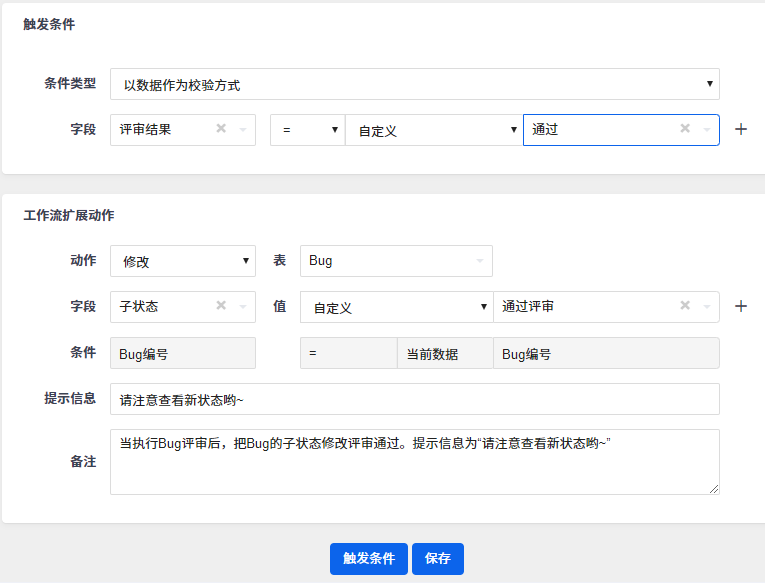Screen dimensions: 765x584
Task: Click the disabled Bug编号 condition field
Action: tap(182, 353)
